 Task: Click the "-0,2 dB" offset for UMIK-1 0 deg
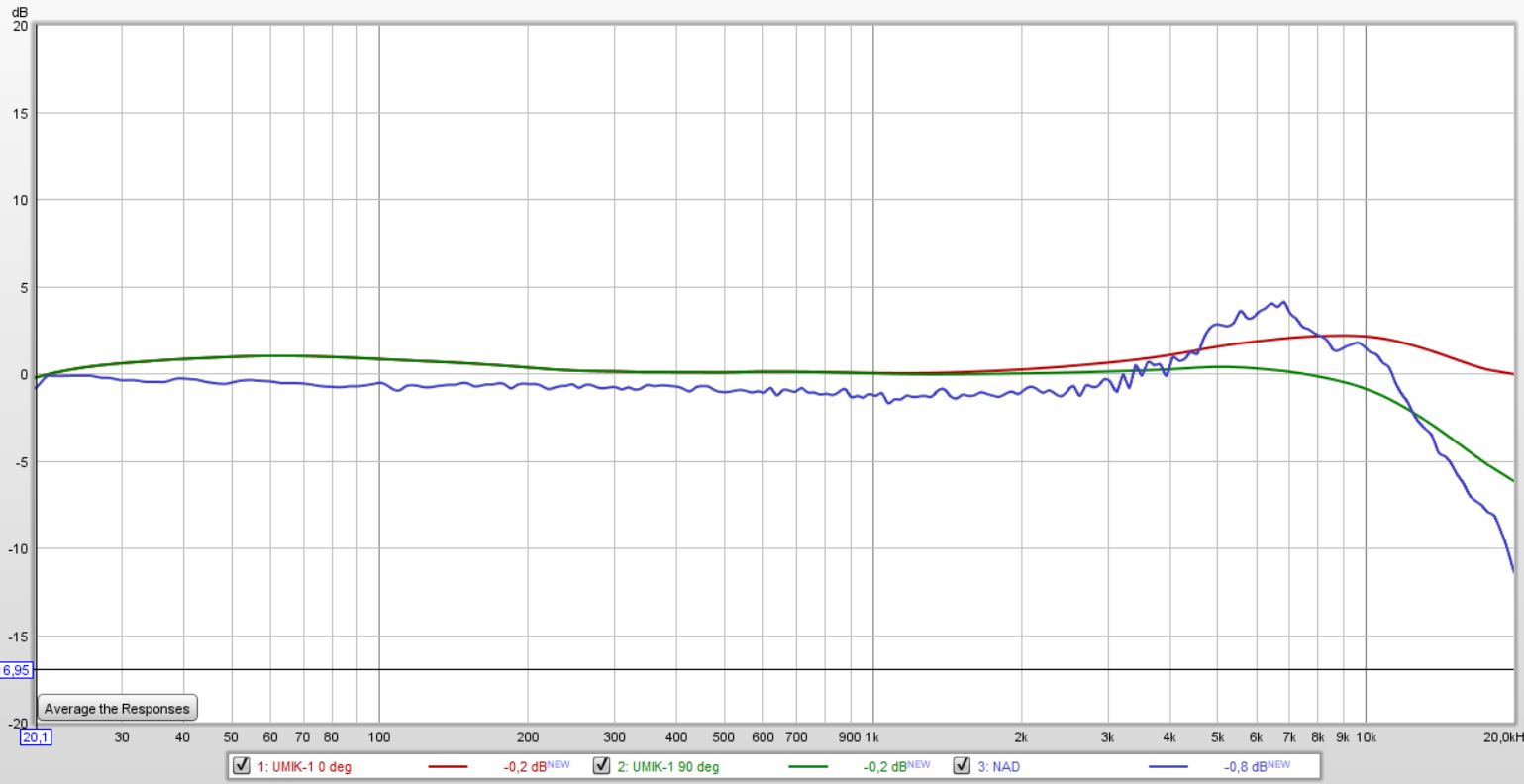[523, 765]
